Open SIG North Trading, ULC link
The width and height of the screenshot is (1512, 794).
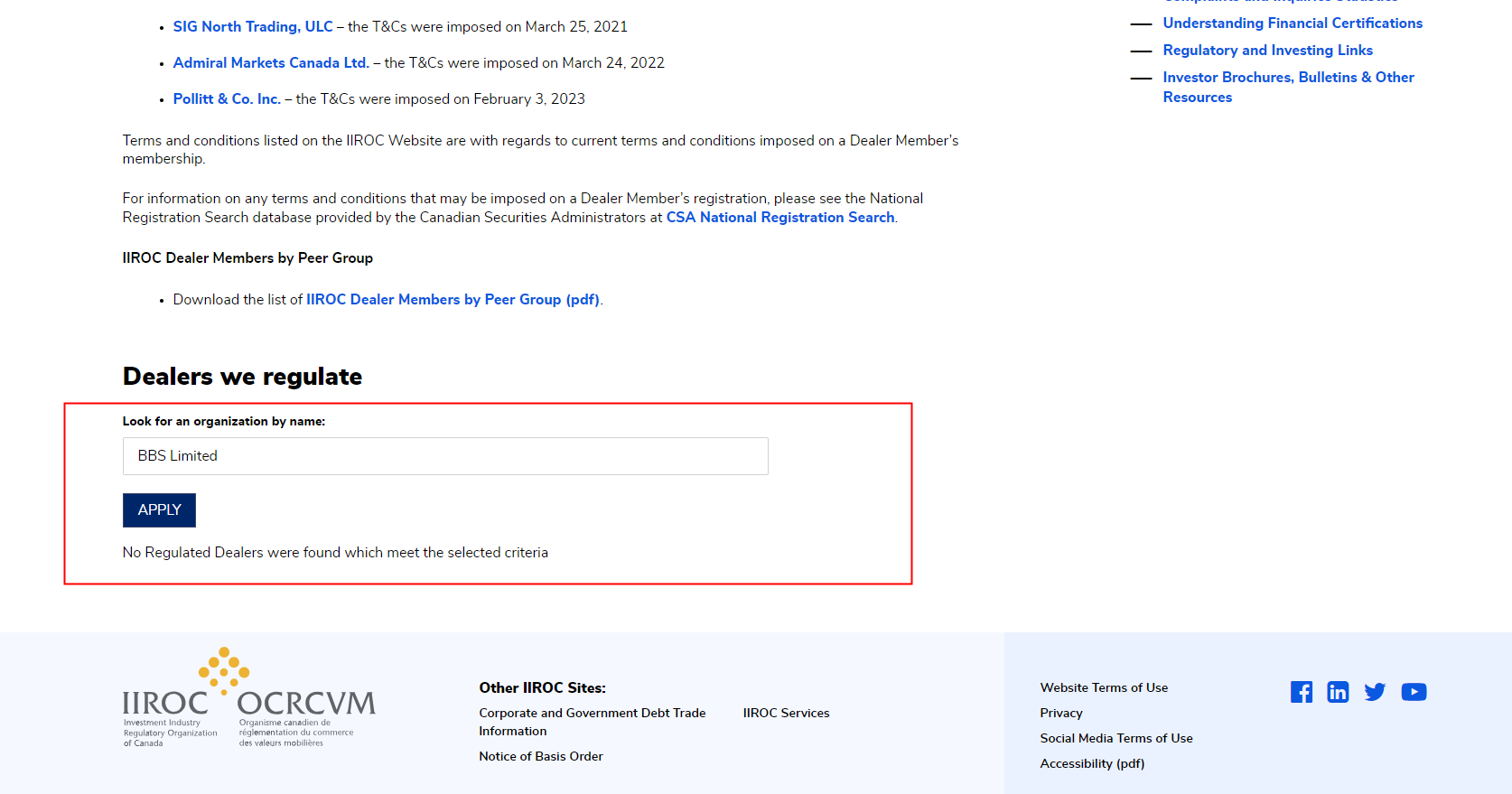coord(253,27)
